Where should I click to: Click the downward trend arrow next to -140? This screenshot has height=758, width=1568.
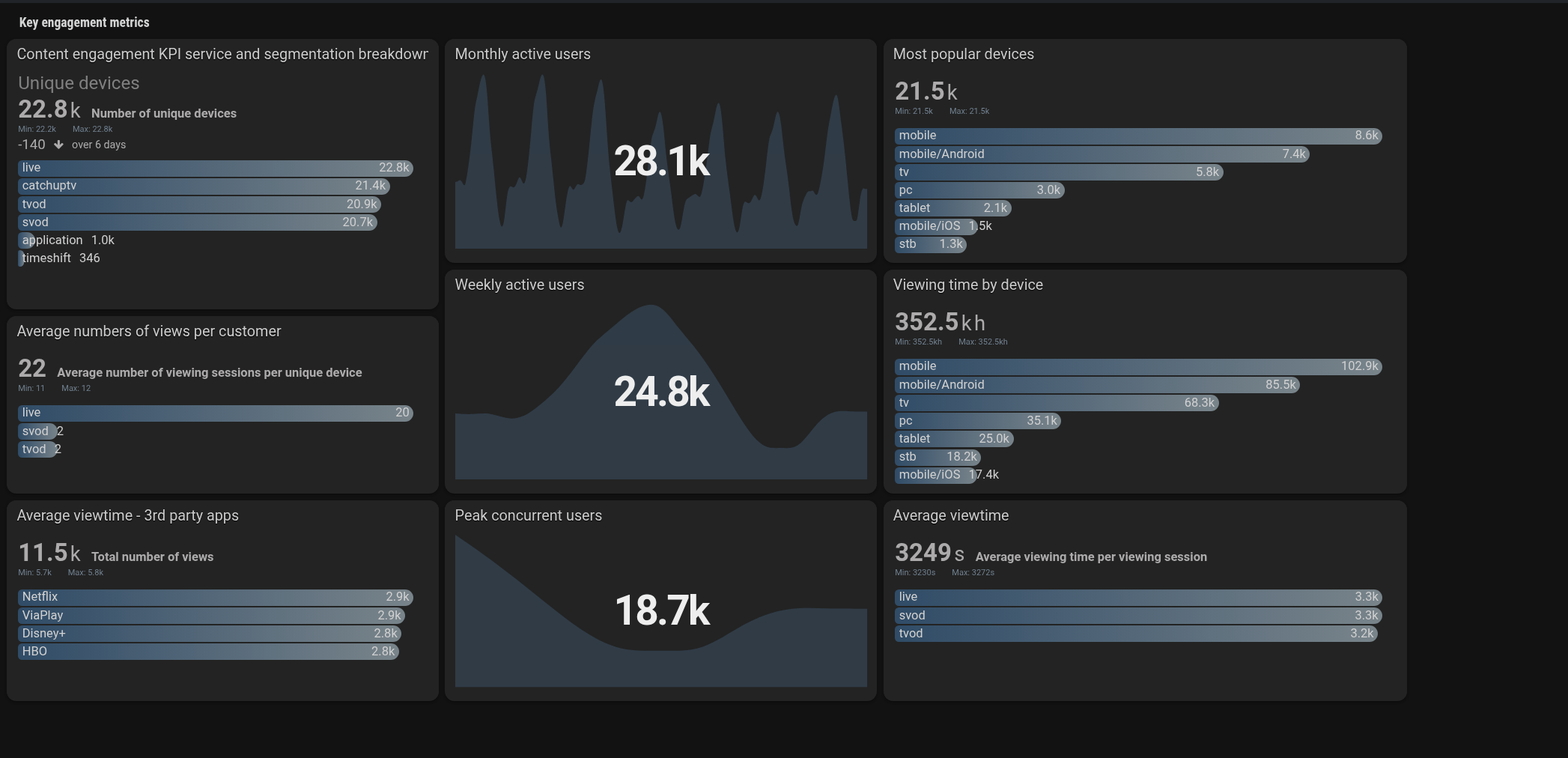click(58, 145)
